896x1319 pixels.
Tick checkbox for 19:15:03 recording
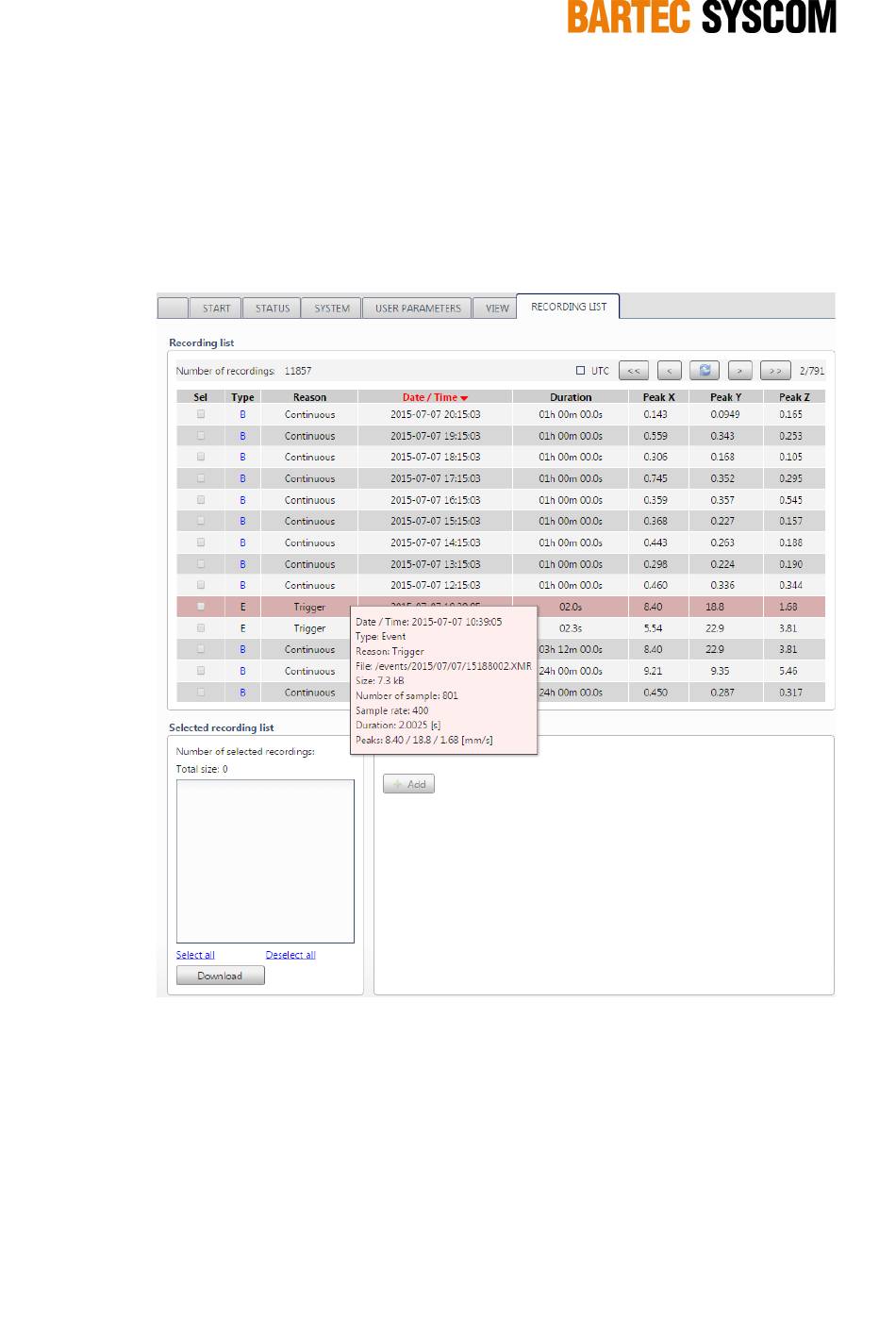pos(201,436)
